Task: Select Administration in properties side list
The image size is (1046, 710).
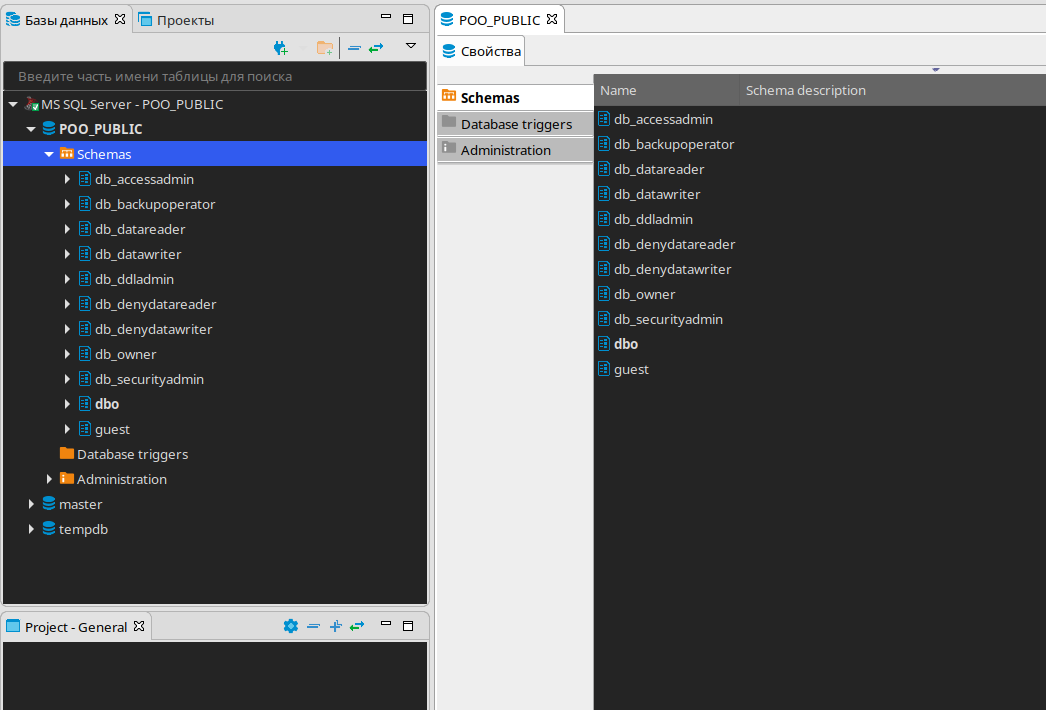Action: [x=515, y=150]
